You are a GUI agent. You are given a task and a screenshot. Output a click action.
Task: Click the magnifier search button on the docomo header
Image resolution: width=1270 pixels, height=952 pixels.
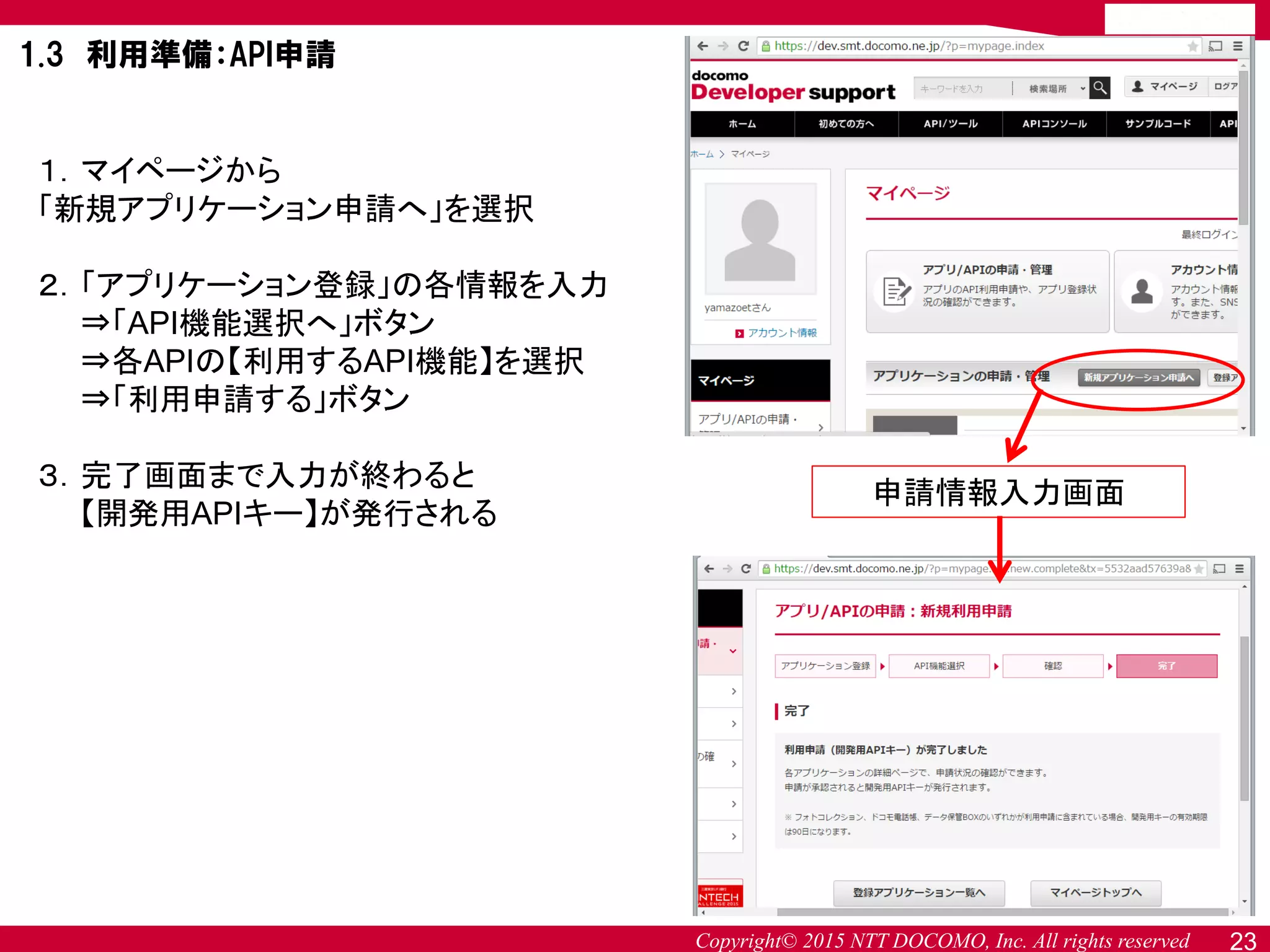coord(1100,88)
